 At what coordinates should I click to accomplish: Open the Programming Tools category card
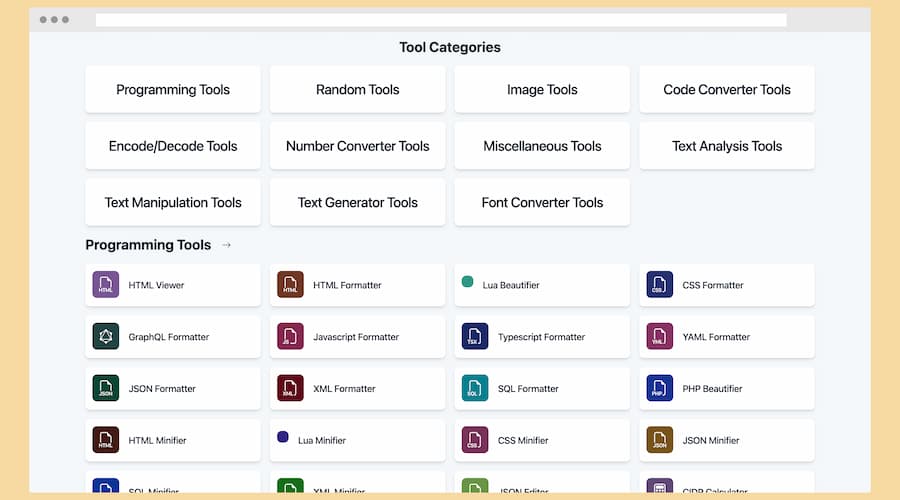coord(173,90)
